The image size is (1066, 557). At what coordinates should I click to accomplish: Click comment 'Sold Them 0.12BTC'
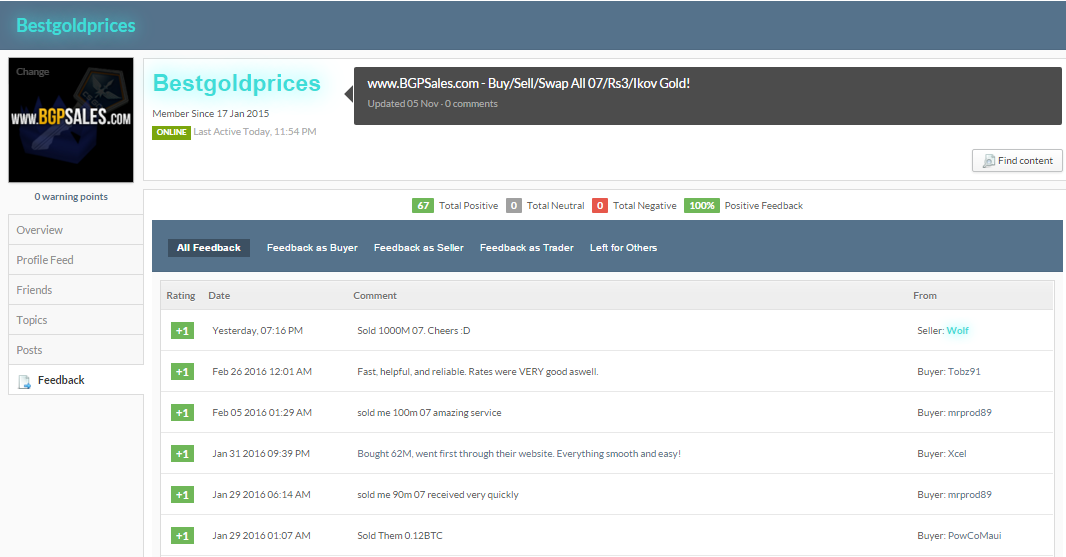click(x=400, y=535)
